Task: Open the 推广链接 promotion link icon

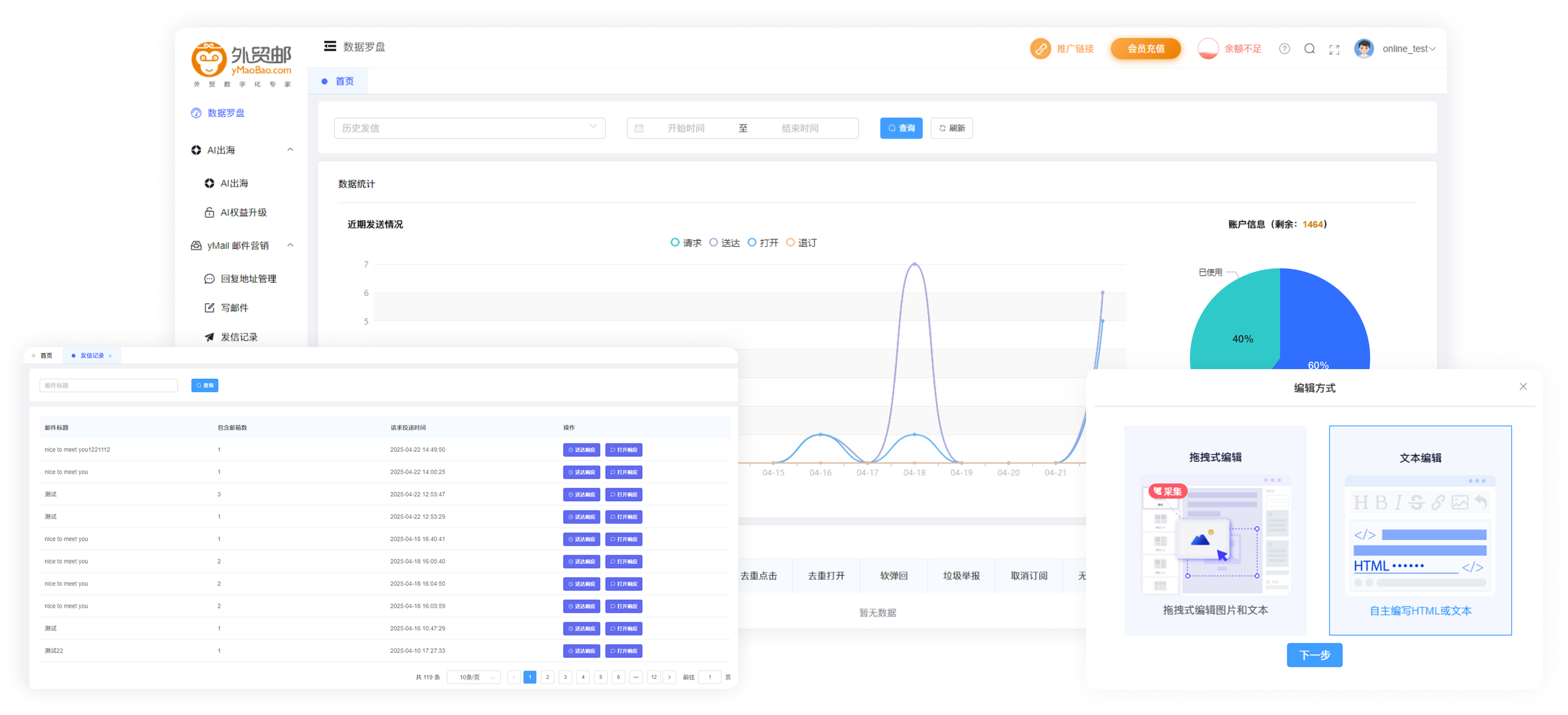Action: (x=1040, y=49)
